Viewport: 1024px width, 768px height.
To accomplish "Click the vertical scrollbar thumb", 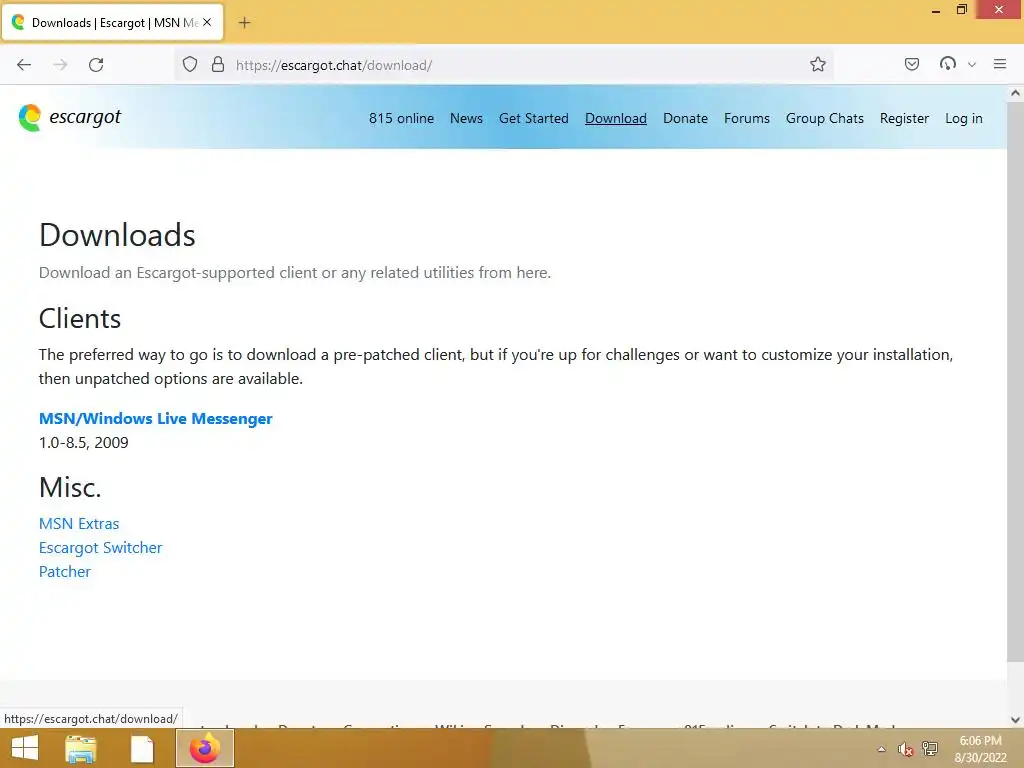I will [x=1015, y=380].
